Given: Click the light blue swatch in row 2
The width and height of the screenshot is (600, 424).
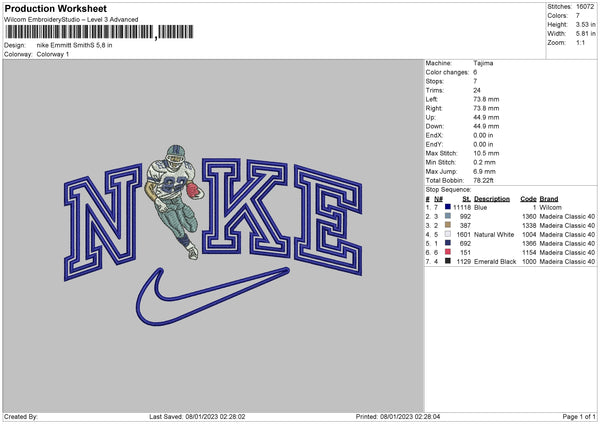Looking at the screenshot, I should pos(448,216).
